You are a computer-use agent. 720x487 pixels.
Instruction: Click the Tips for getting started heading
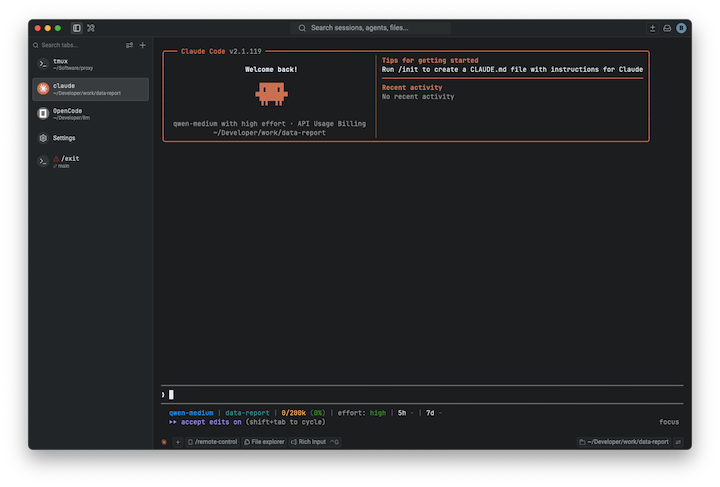point(430,61)
